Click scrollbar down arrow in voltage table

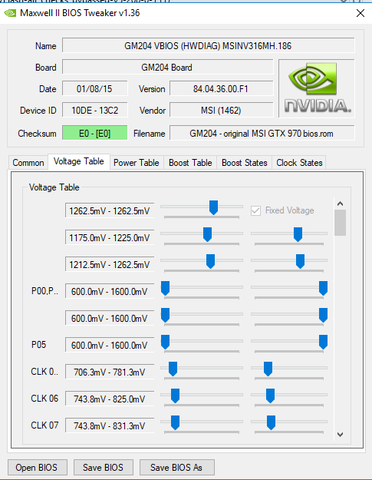340,434
